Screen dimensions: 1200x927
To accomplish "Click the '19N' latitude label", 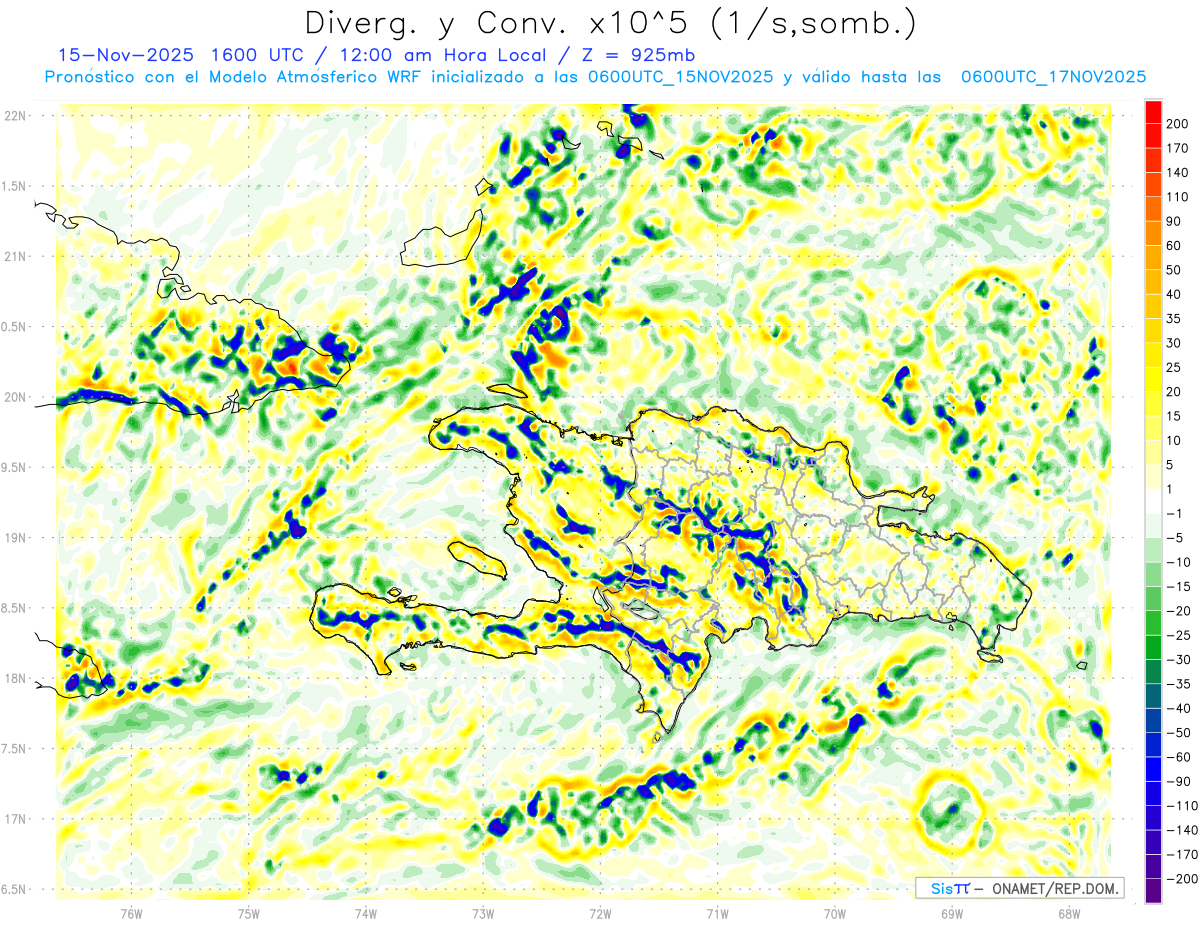I will pos(14,538).
